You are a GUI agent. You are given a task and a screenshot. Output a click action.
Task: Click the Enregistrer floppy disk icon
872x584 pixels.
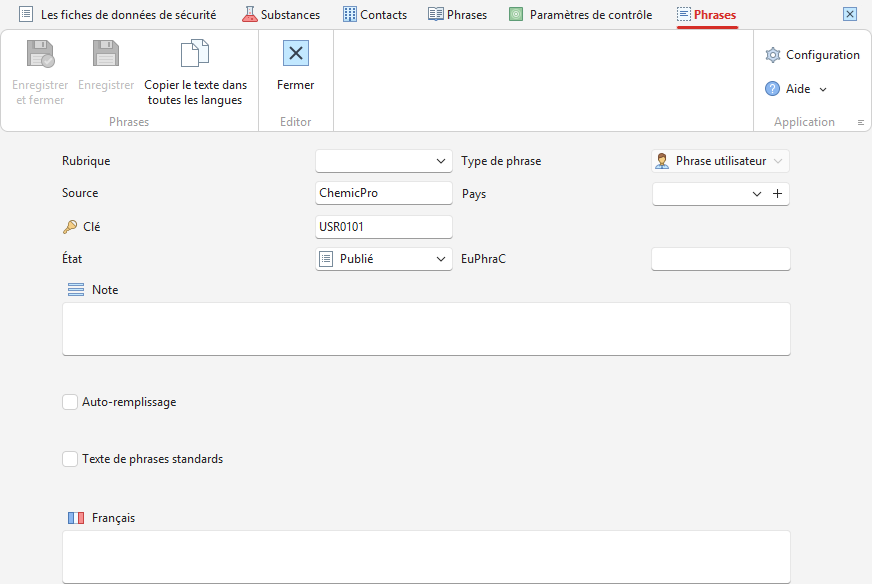pos(106,54)
